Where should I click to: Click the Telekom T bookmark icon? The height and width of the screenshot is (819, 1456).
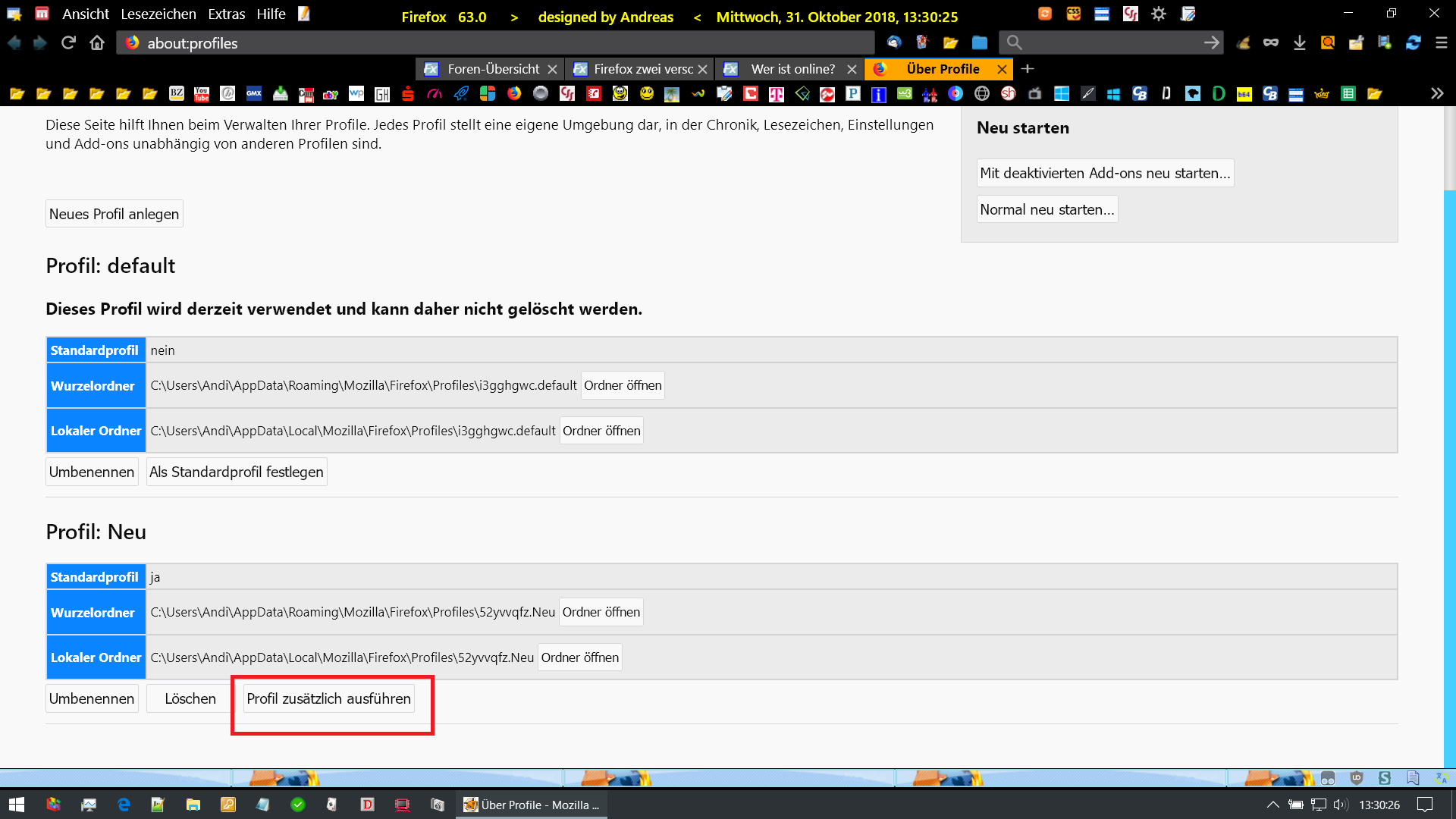click(x=776, y=94)
